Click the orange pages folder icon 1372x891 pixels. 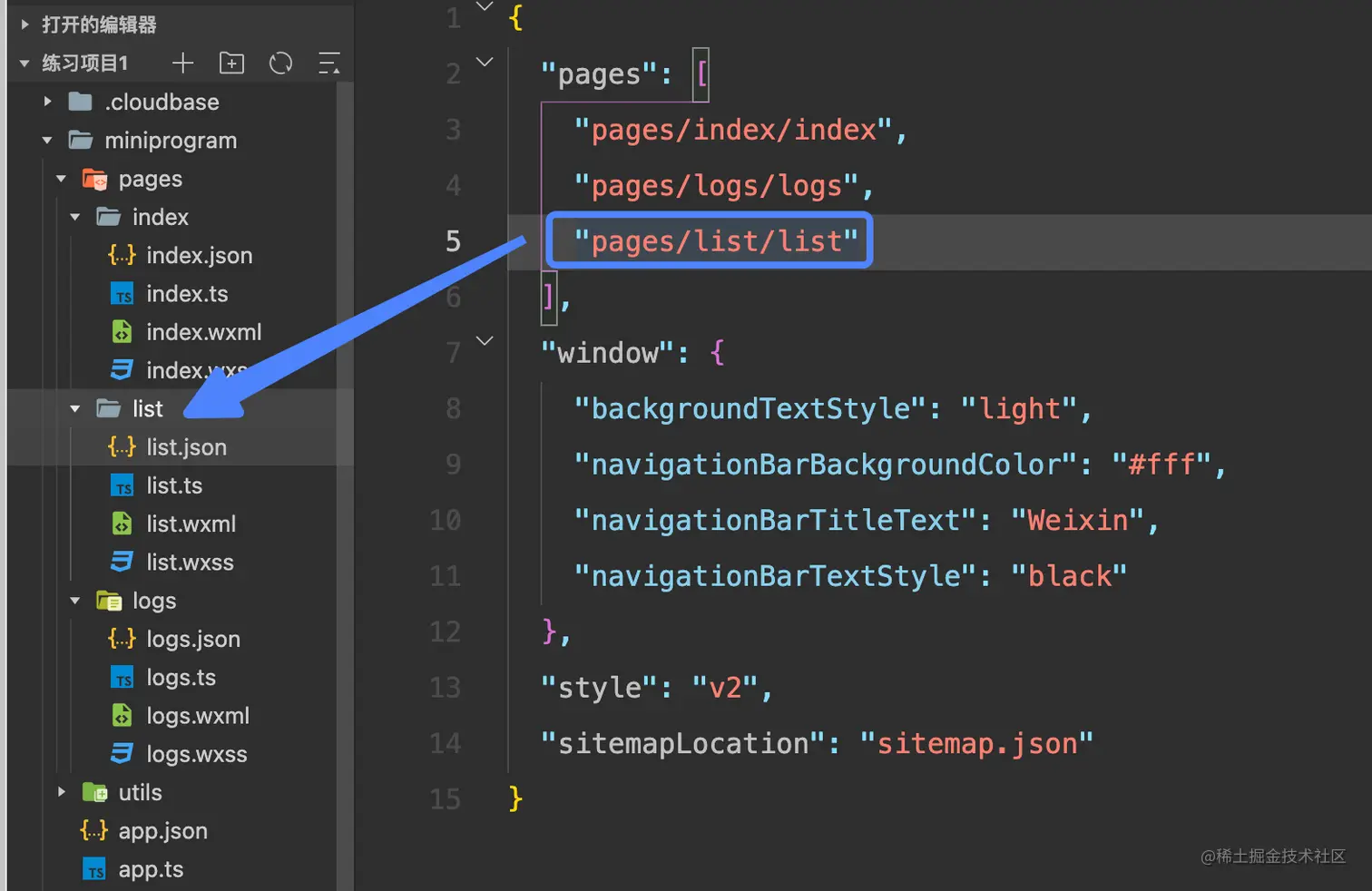pyautogui.click(x=94, y=179)
